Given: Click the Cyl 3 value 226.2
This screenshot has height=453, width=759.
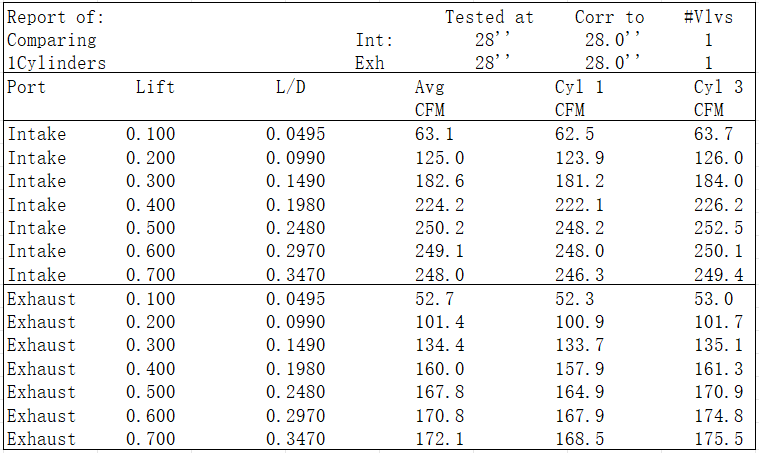Looking at the screenshot, I should coord(718,205).
